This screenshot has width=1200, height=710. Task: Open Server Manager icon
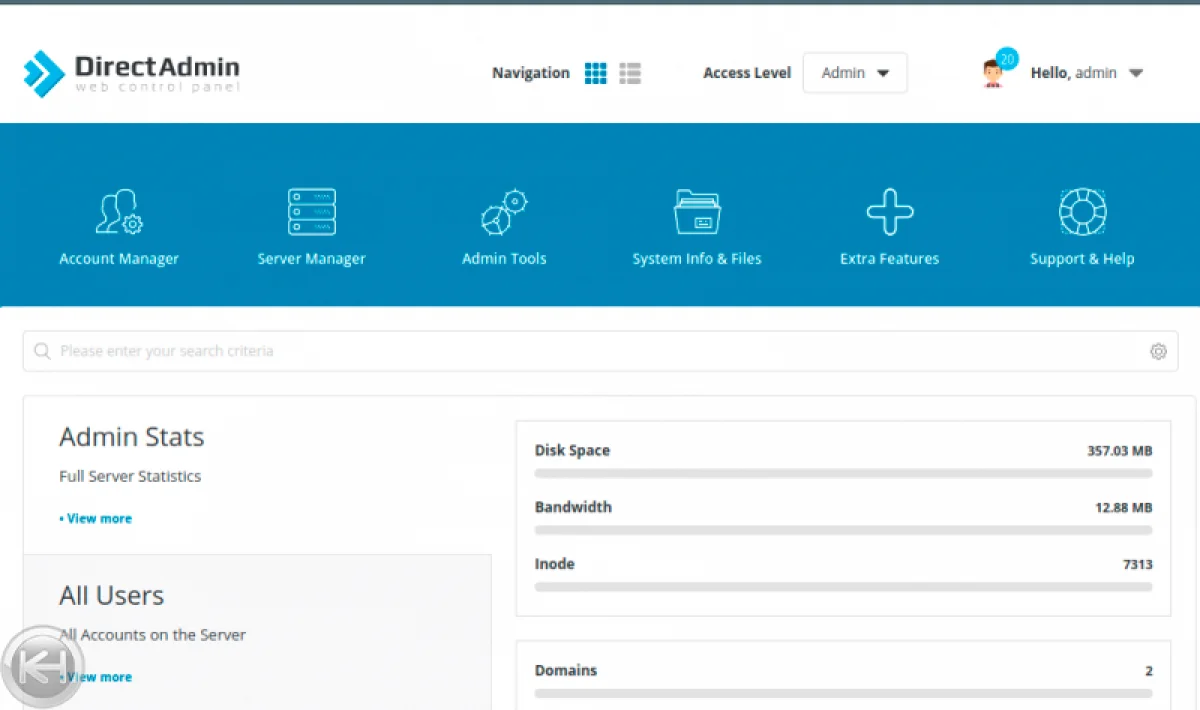point(311,212)
